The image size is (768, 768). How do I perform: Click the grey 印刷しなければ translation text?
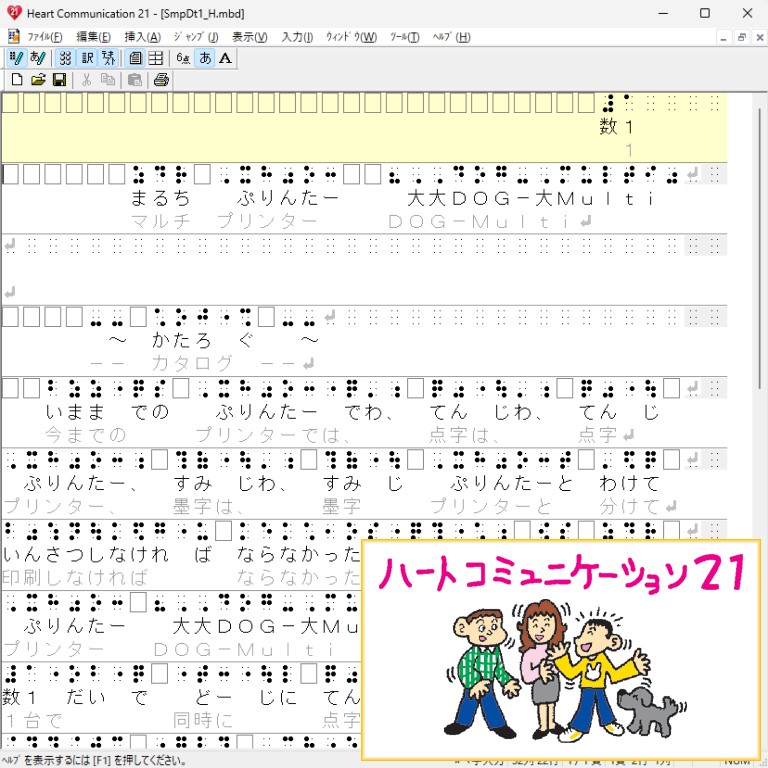tap(75, 577)
